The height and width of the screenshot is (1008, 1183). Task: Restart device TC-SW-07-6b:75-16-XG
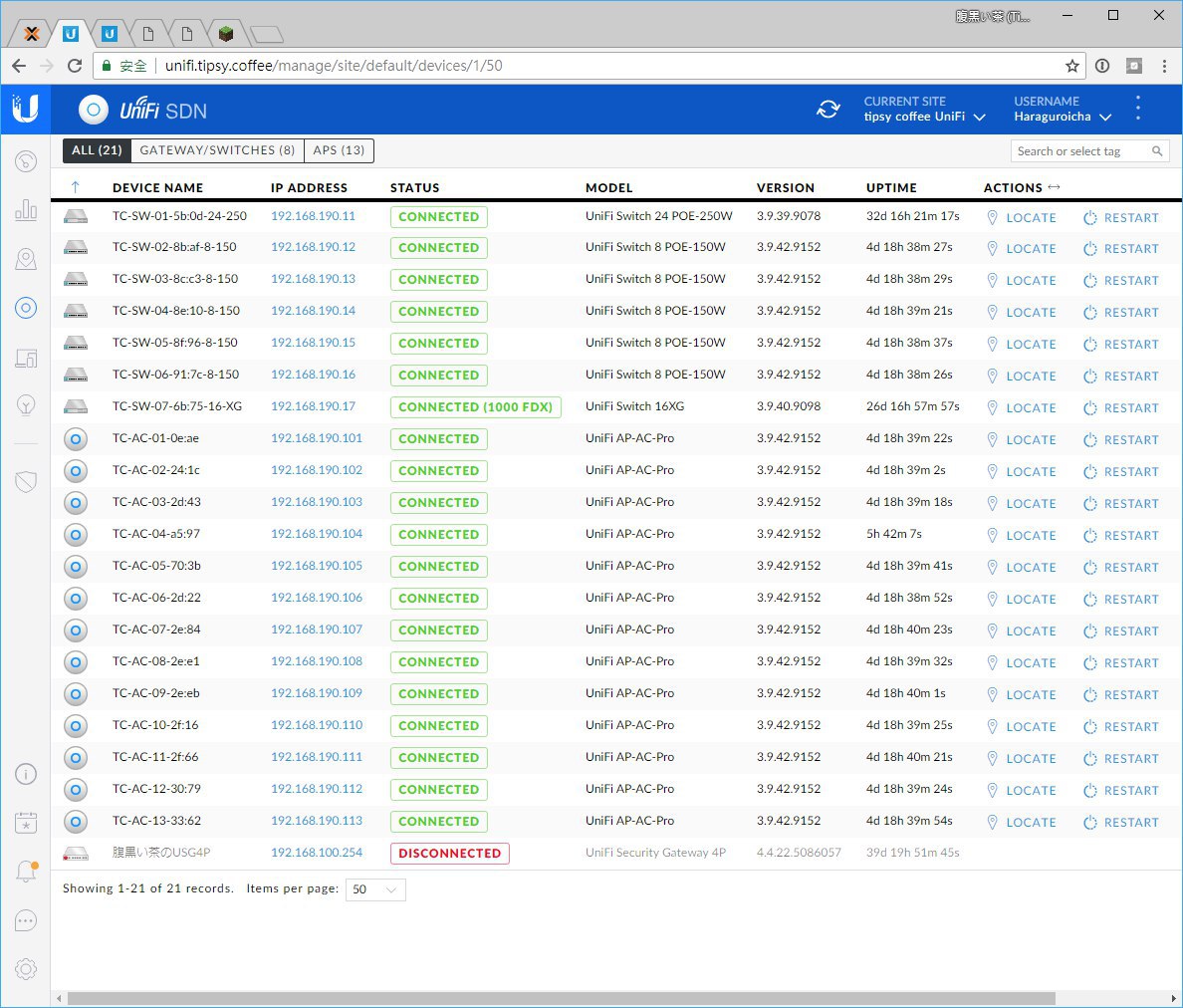click(x=1121, y=408)
